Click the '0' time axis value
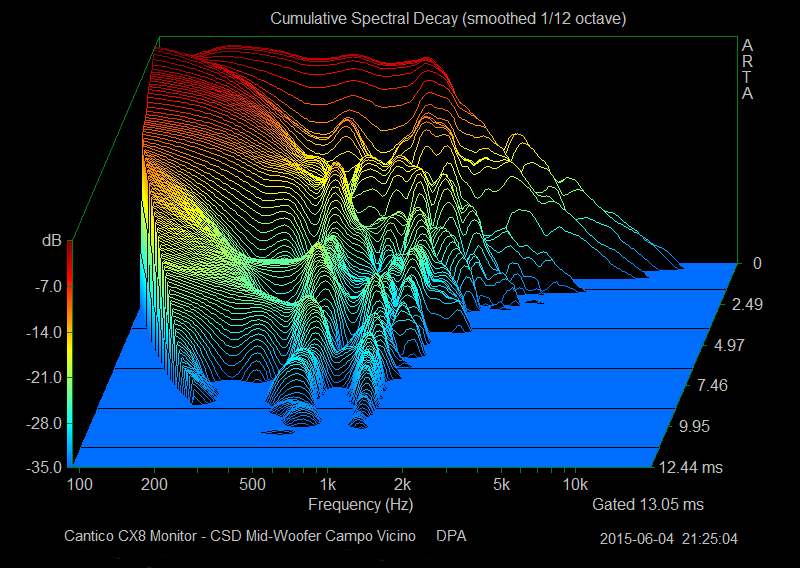 [757, 263]
